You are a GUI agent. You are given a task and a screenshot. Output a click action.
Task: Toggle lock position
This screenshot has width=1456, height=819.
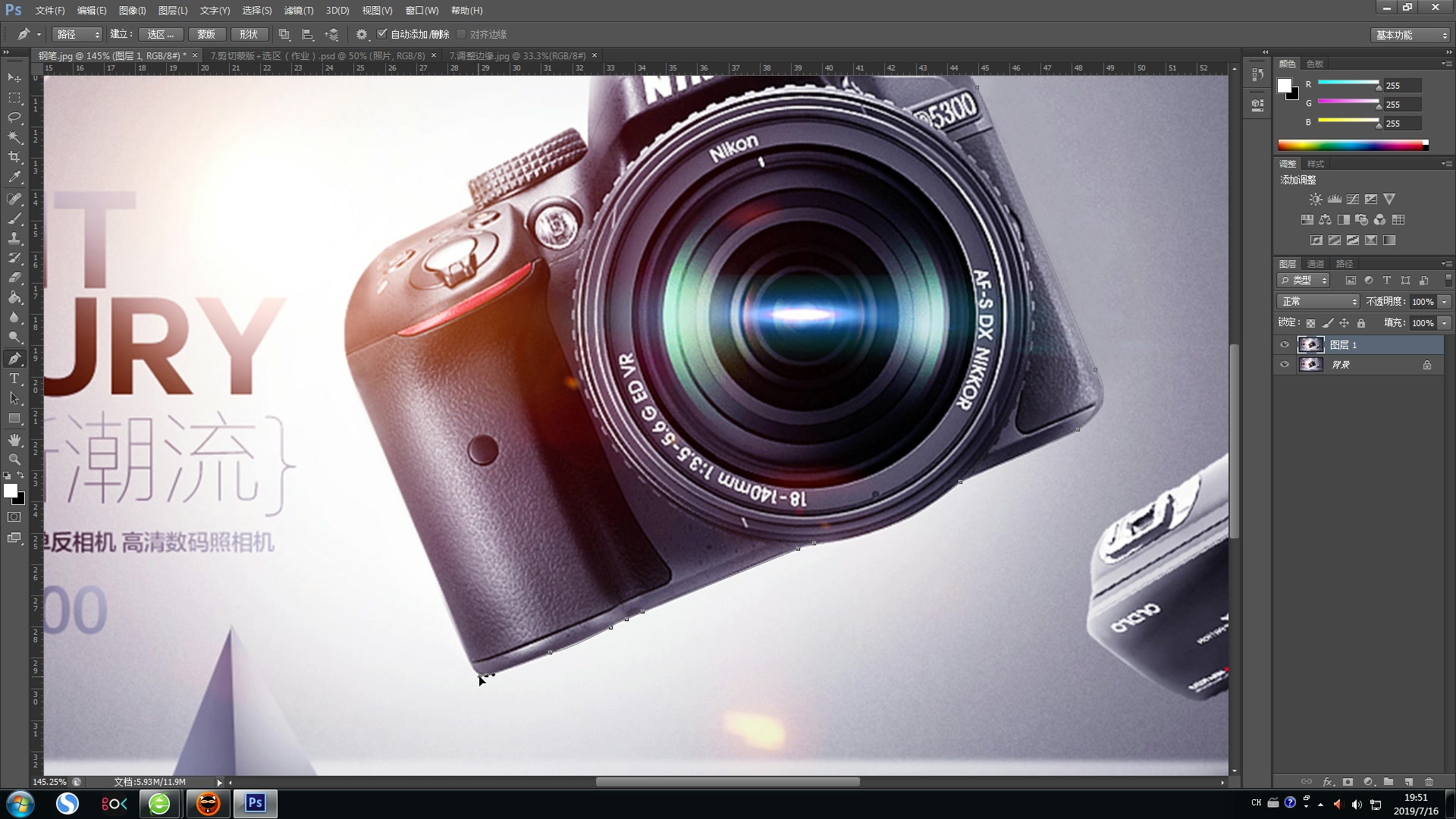(x=1344, y=323)
